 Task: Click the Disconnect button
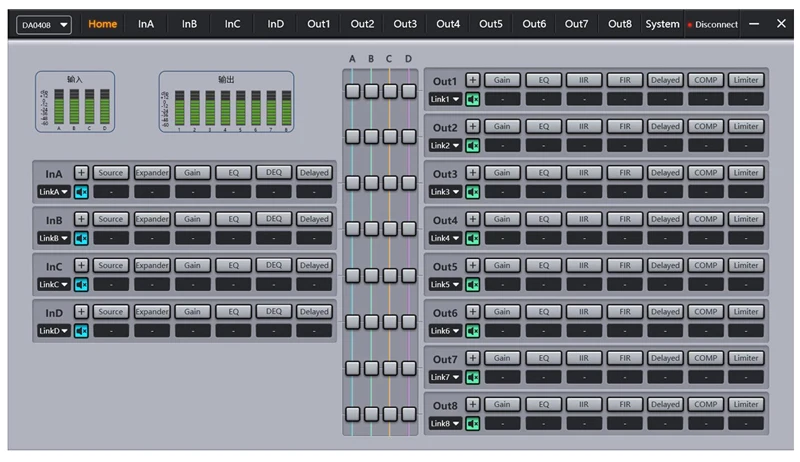[713, 24]
